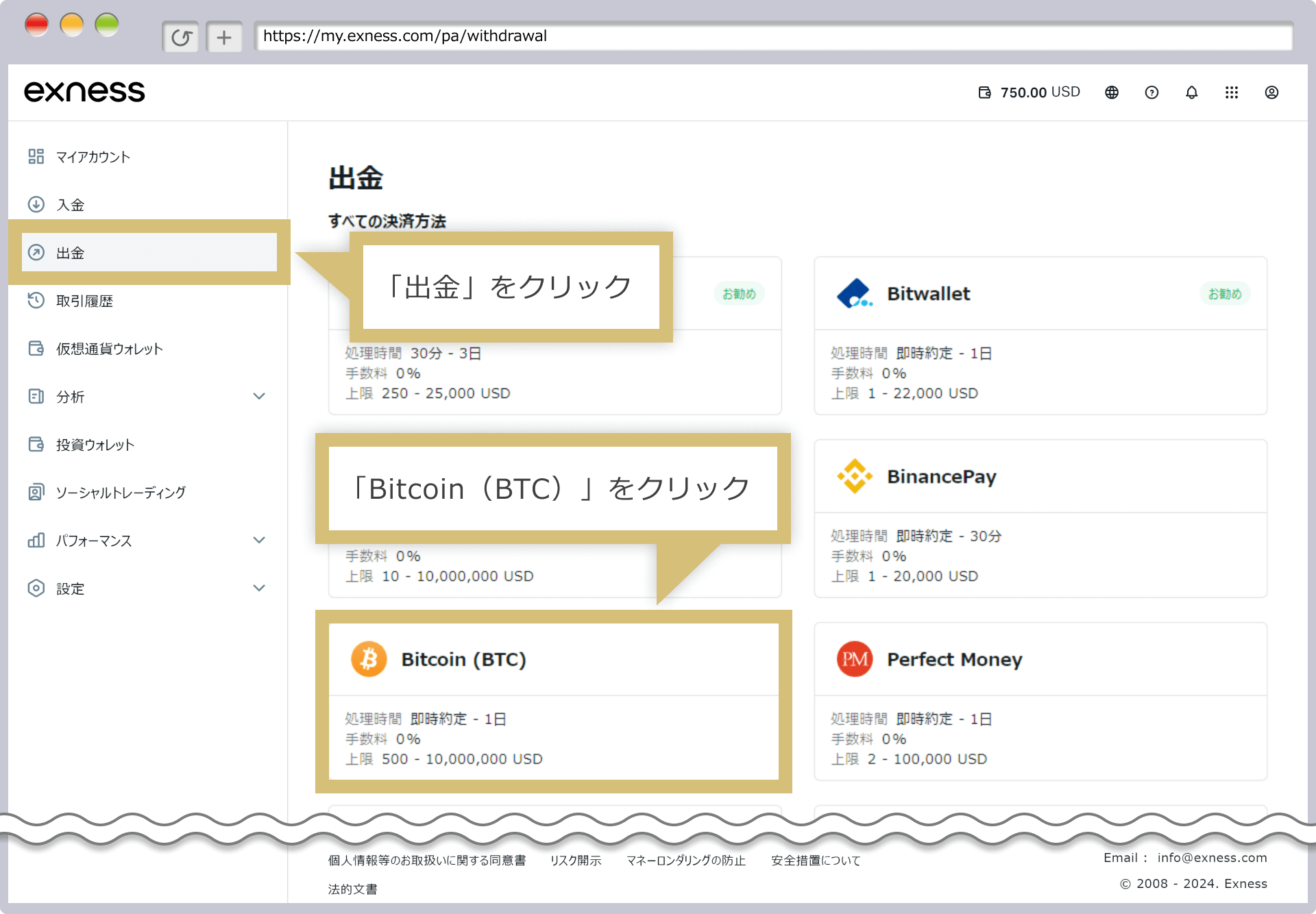1316x914 pixels.
Task: Open 取引履歴 in the sidebar
Action: [x=84, y=301]
